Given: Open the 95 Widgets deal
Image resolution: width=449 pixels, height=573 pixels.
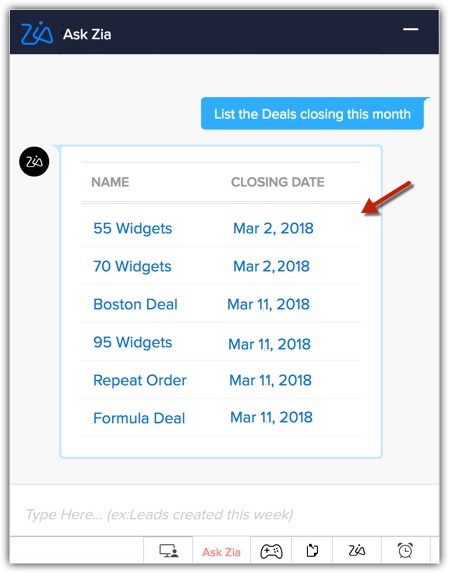Looking at the screenshot, I should pyautogui.click(x=132, y=342).
